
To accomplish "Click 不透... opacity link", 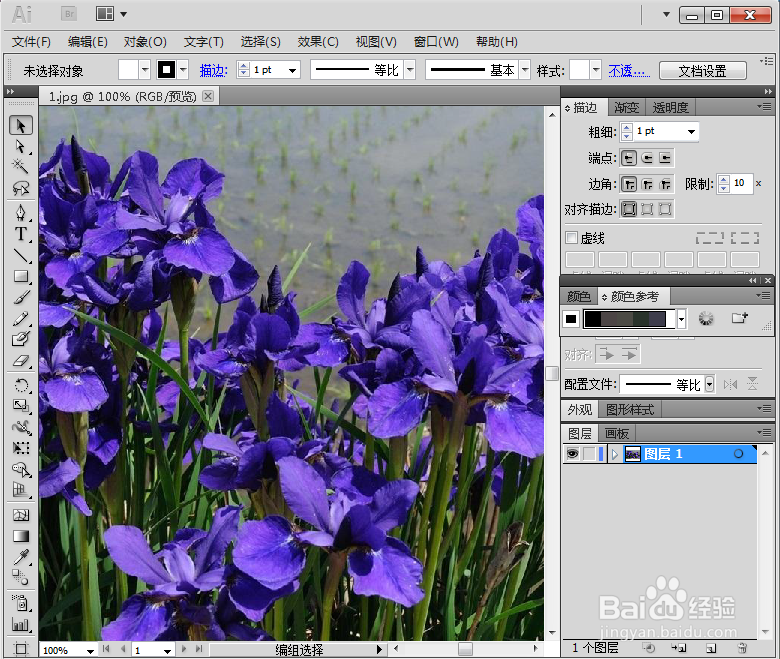I will tap(629, 71).
